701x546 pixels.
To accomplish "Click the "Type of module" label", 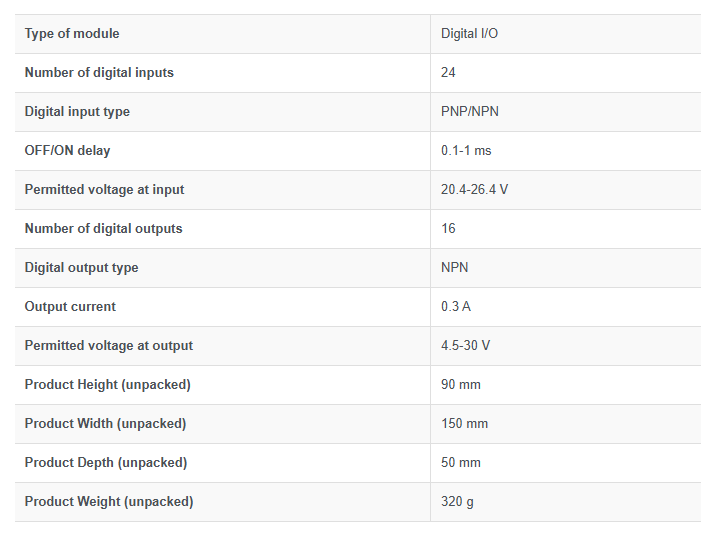I will pos(72,34).
